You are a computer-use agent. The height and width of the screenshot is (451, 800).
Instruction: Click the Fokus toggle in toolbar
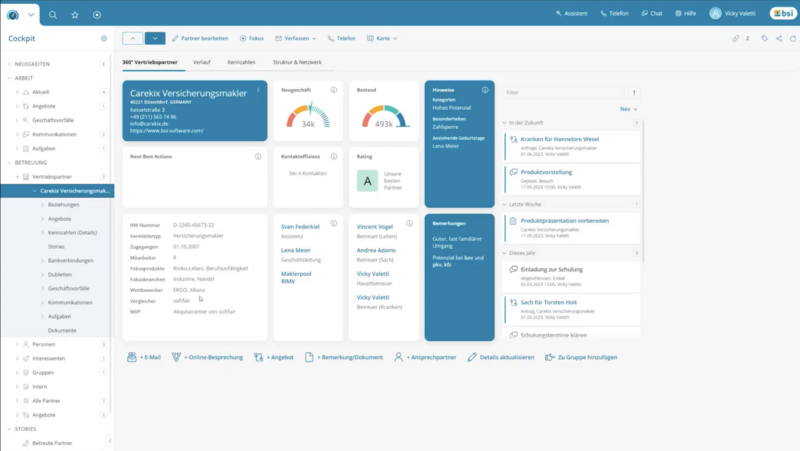(253, 38)
